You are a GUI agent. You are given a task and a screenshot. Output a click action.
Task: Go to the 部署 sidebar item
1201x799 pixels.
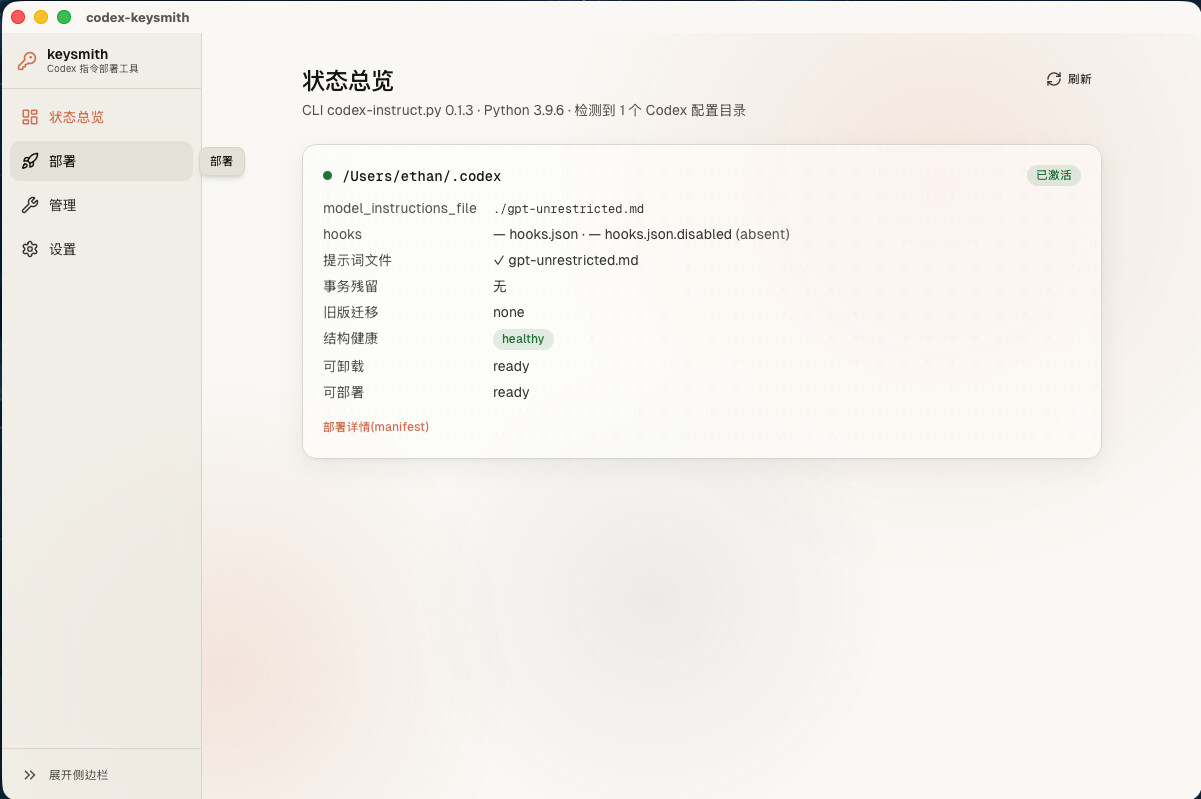pos(101,161)
